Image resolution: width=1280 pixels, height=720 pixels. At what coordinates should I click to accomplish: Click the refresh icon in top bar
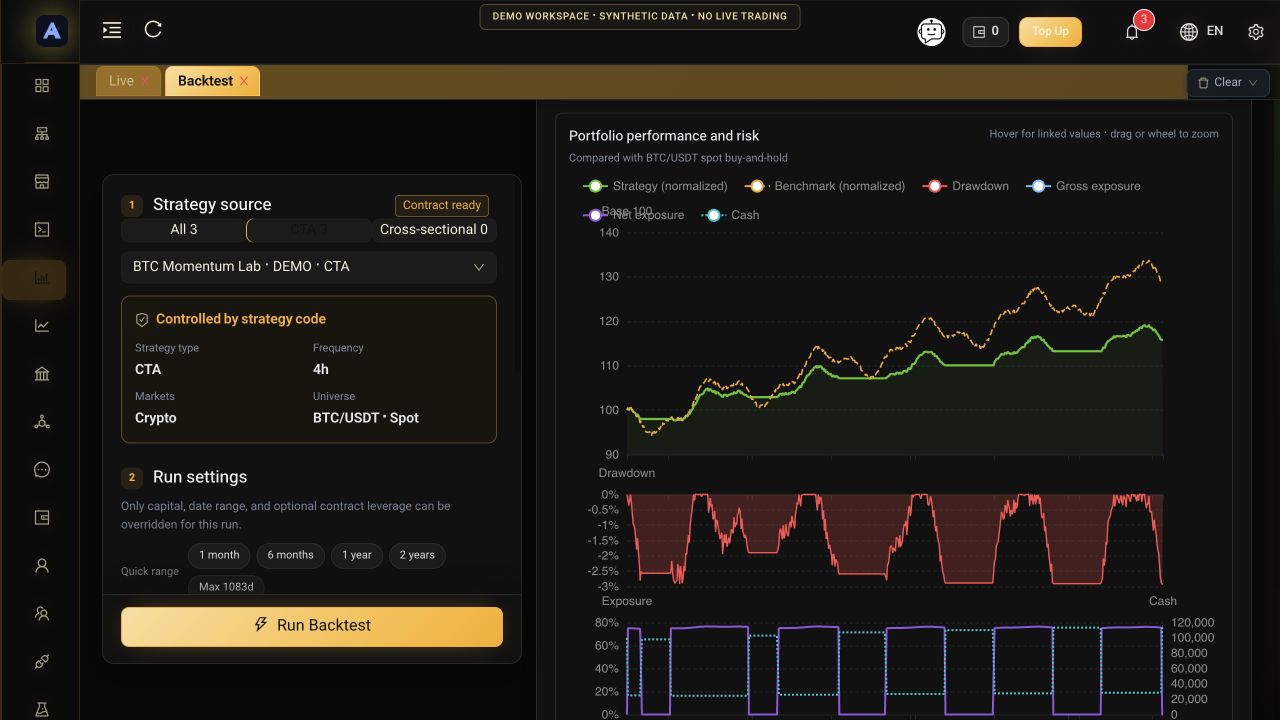(x=153, y=30)
